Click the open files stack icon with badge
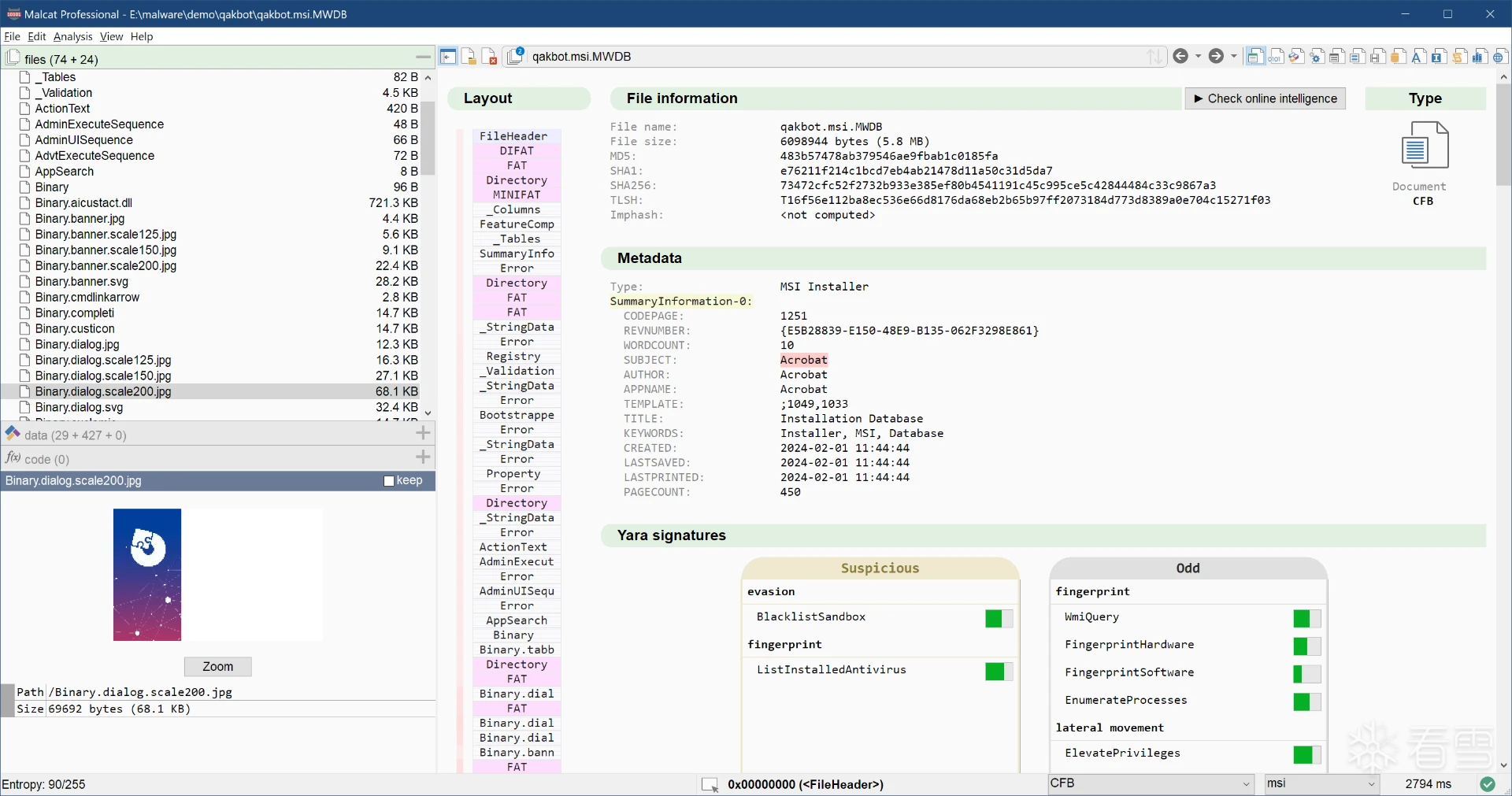Screen dimensions: 1512x796 pyautogui.click(x=516, y=56)
